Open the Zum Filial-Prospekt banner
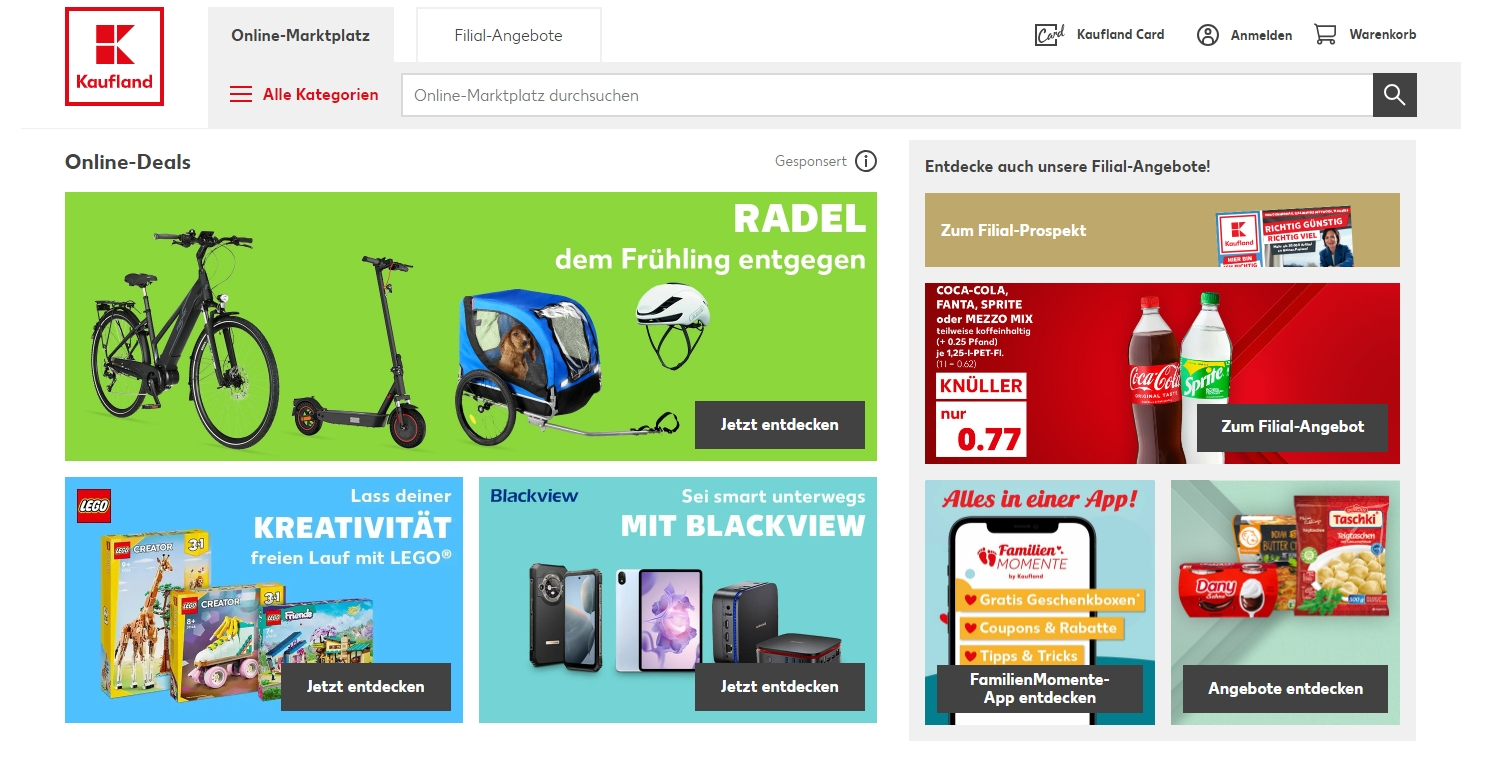The image size is (1485, 757). pyautogui.click(x=1162, y=230)
